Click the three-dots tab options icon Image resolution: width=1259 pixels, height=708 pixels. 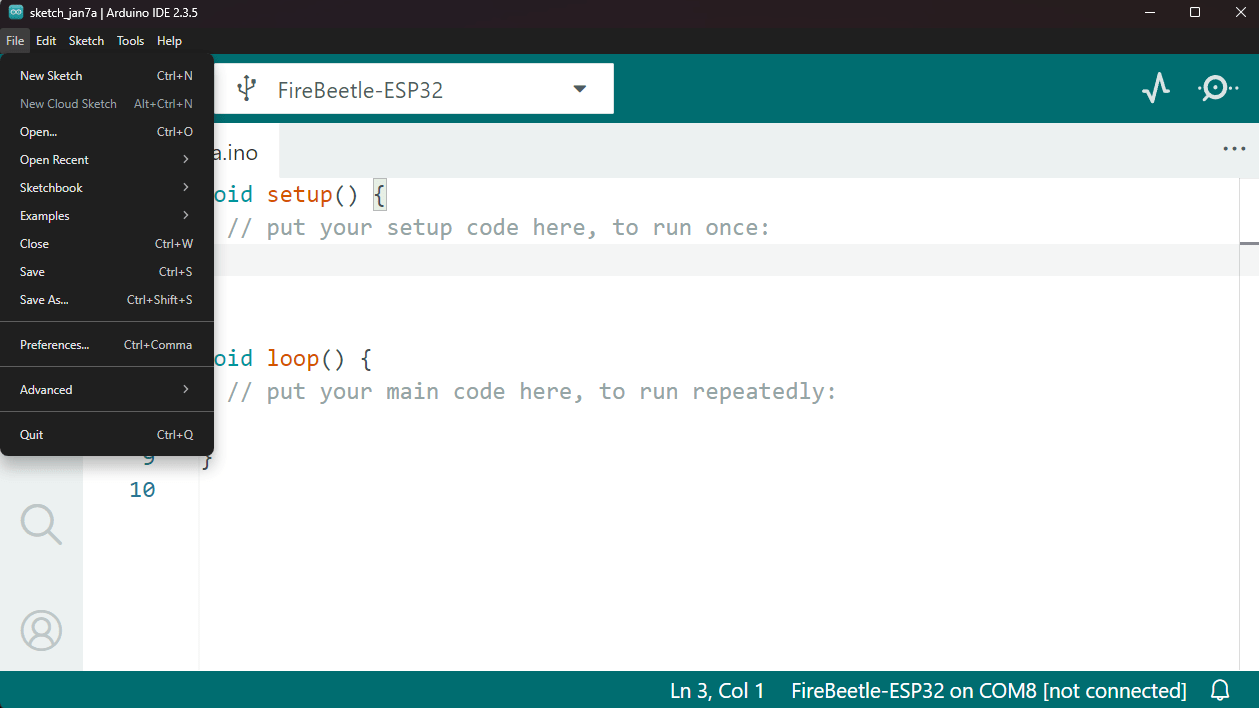pyautogui.click(x=1234, y=150)
